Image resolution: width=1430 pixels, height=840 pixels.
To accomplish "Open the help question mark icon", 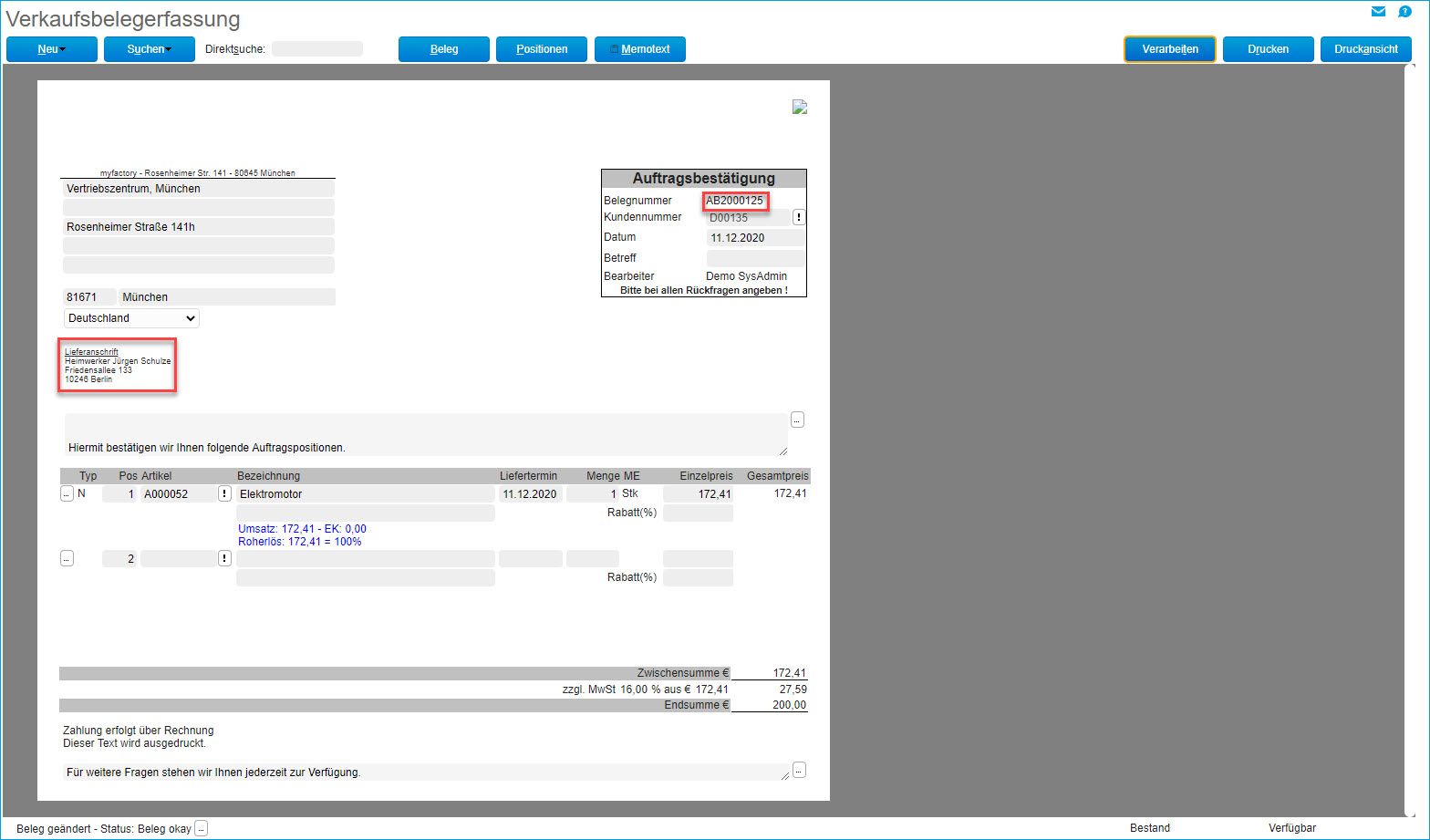I will coord(1404,12).
